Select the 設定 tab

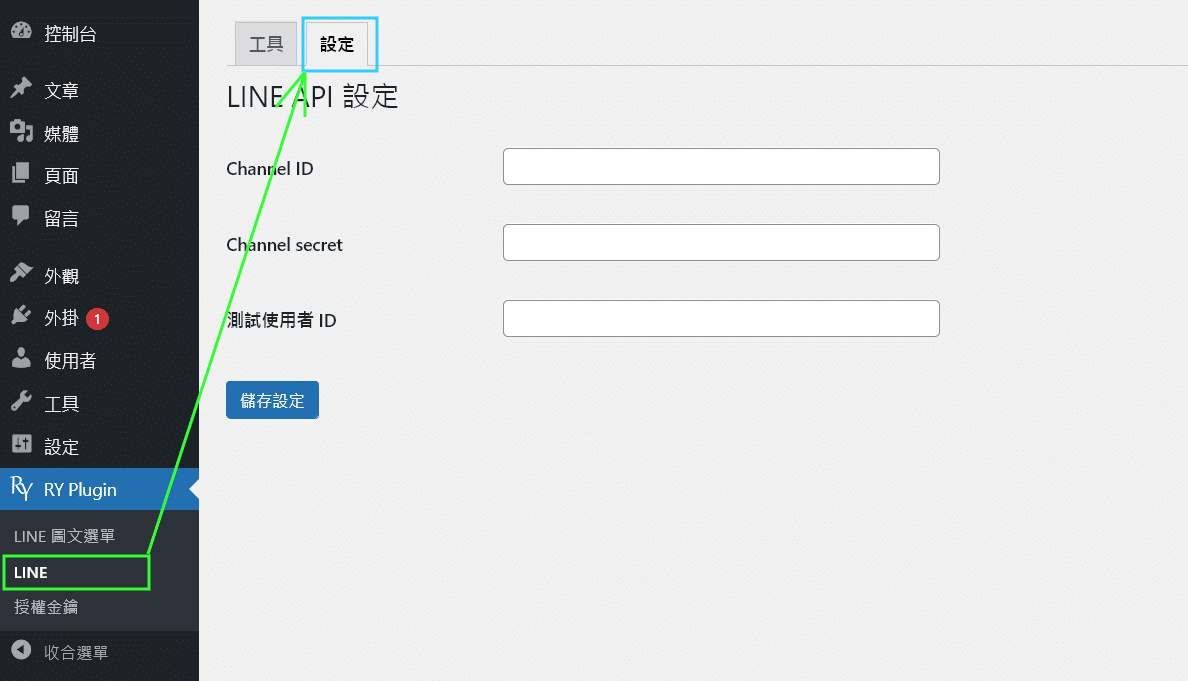pos(337,45)
